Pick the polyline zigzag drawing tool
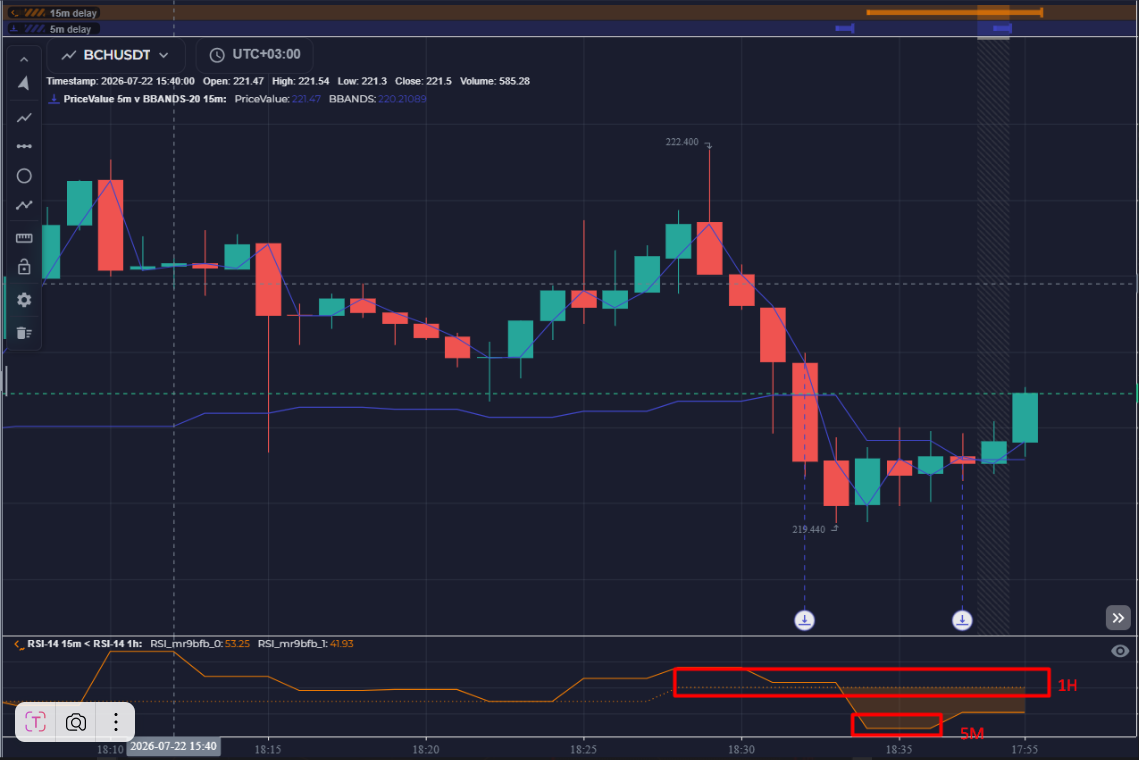This screenshot has width=1139, height=760. (x=24, y=206)
